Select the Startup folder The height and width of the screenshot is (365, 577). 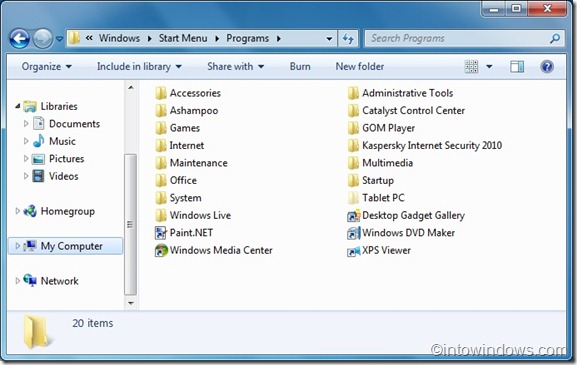click(371, 180)
